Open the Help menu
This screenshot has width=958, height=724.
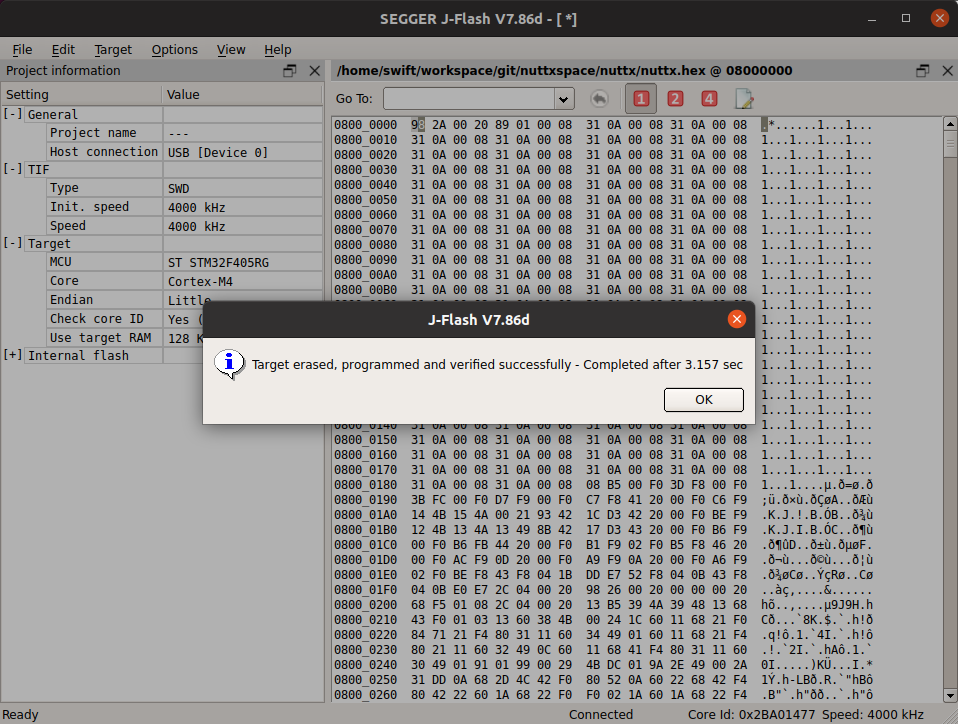277,49
